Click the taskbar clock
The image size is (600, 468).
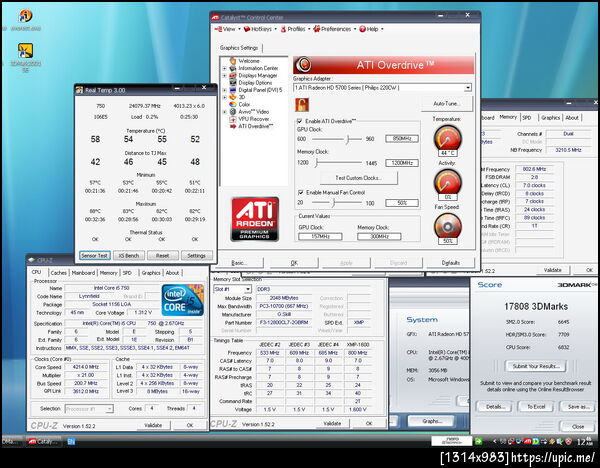(x=585, y=442)
